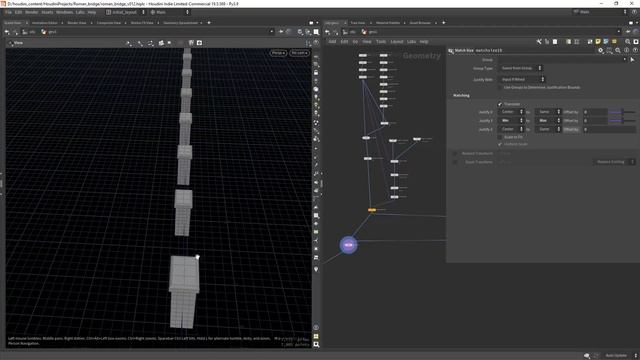This screenshot has width=640, height=360.
Task: Add new tab in left pane
Action: tap(209, 23)
